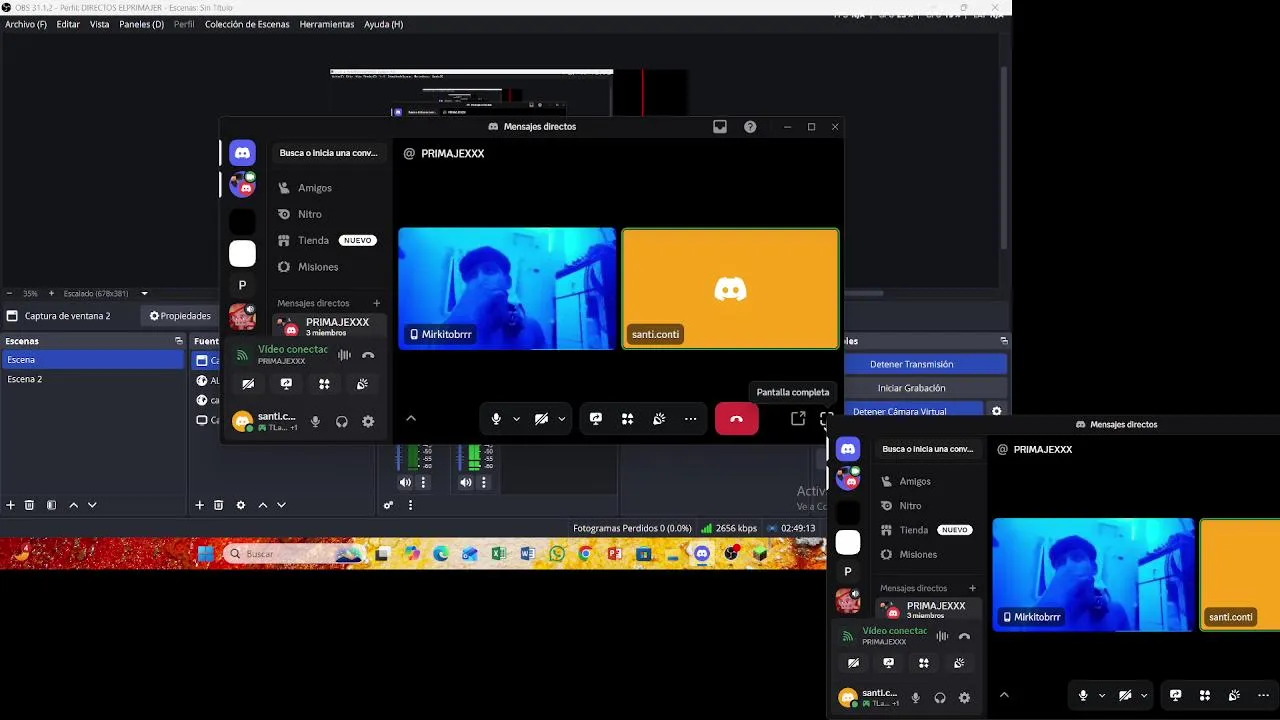This screenshot has height=720, width=1280.
Task: Open user settings gear beside santi.c, middle window
Action: pyautogui.click(x=368, y=422)
